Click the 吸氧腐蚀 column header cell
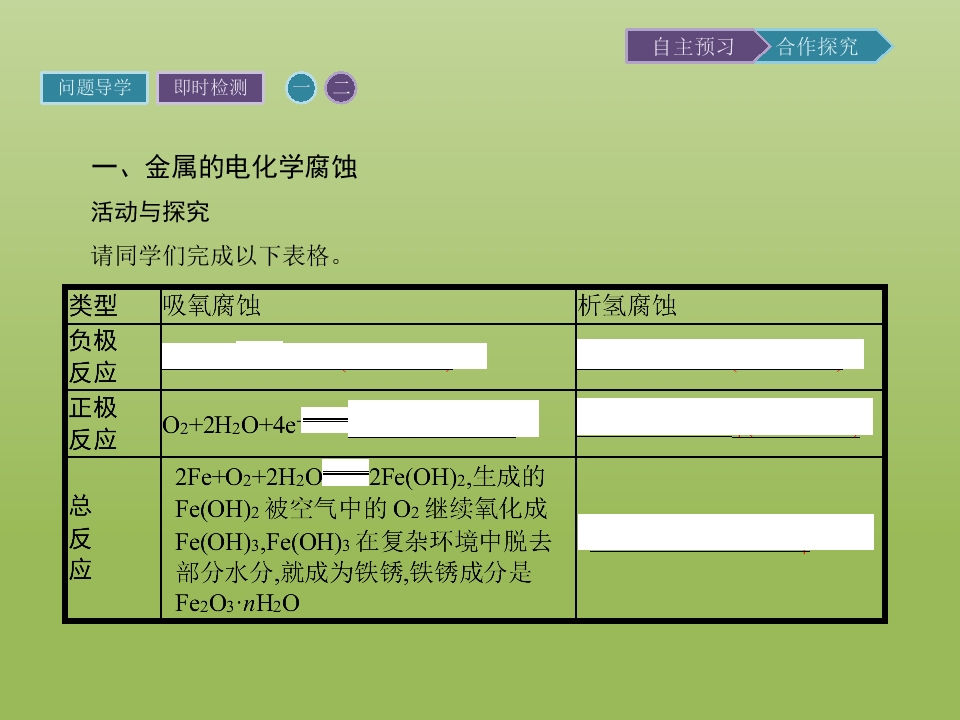The image size is (960, 720). (368, 306)
